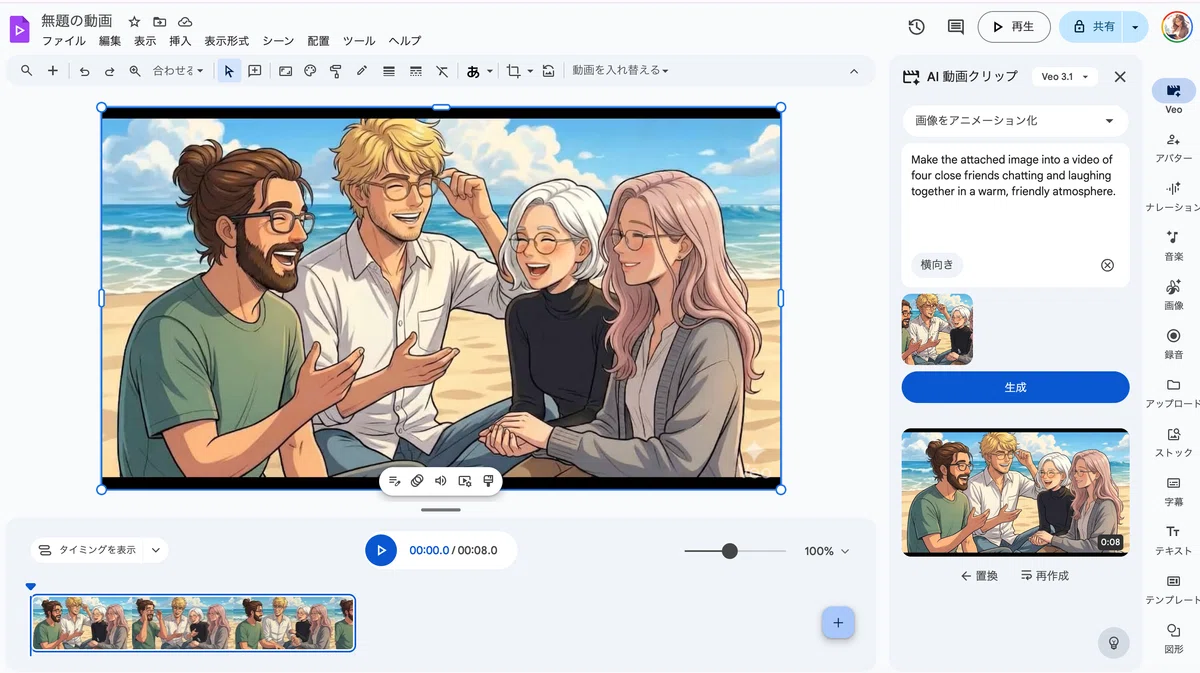Click the plus insert icon in the toolbar
The width and height of the screenshot is (1200, 673).
click(53, 71)
